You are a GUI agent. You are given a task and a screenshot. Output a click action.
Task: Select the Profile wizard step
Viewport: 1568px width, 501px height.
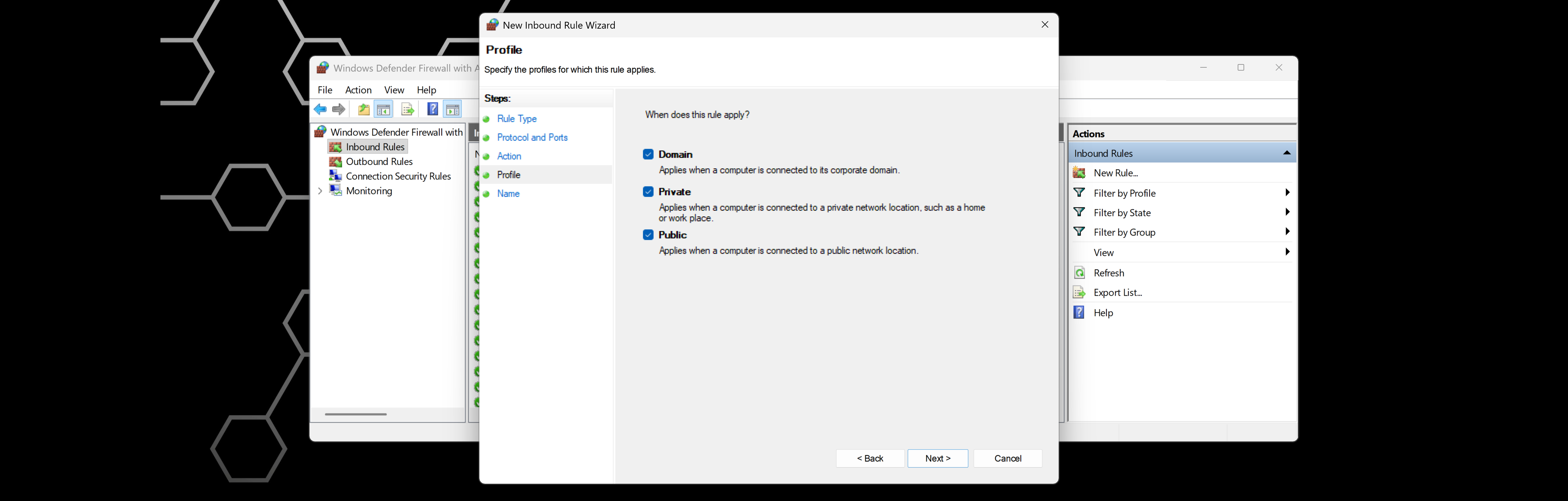pos(509,175)
